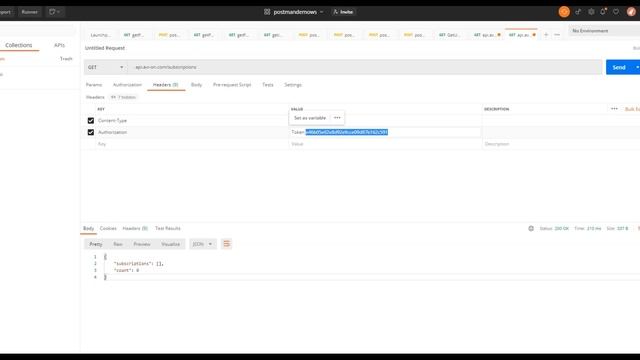Select Preview response view
Viewport: 640px width, 360px height.
tap(142, 244)
